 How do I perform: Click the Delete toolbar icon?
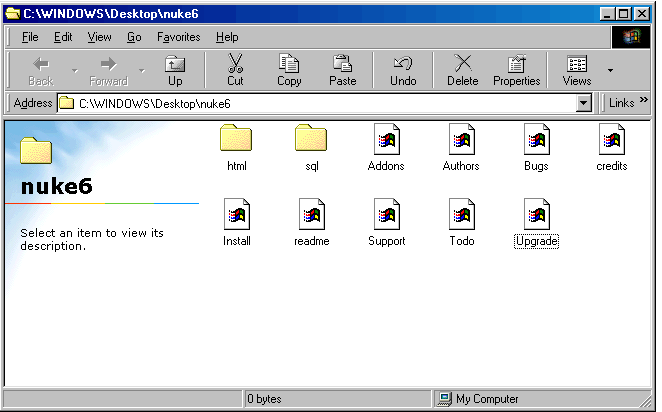point(462,65)
